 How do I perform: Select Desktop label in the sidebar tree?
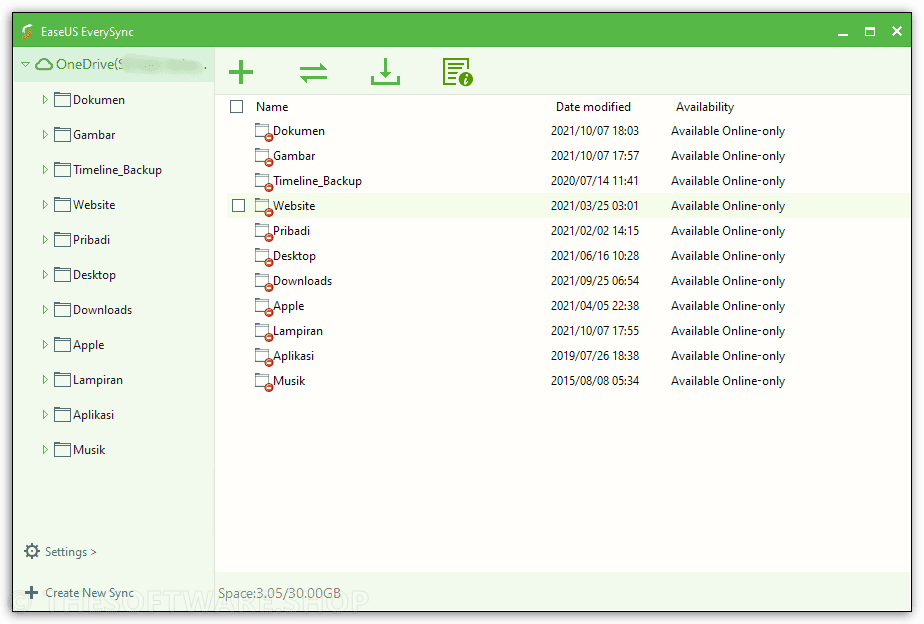(x=94, y=275)
